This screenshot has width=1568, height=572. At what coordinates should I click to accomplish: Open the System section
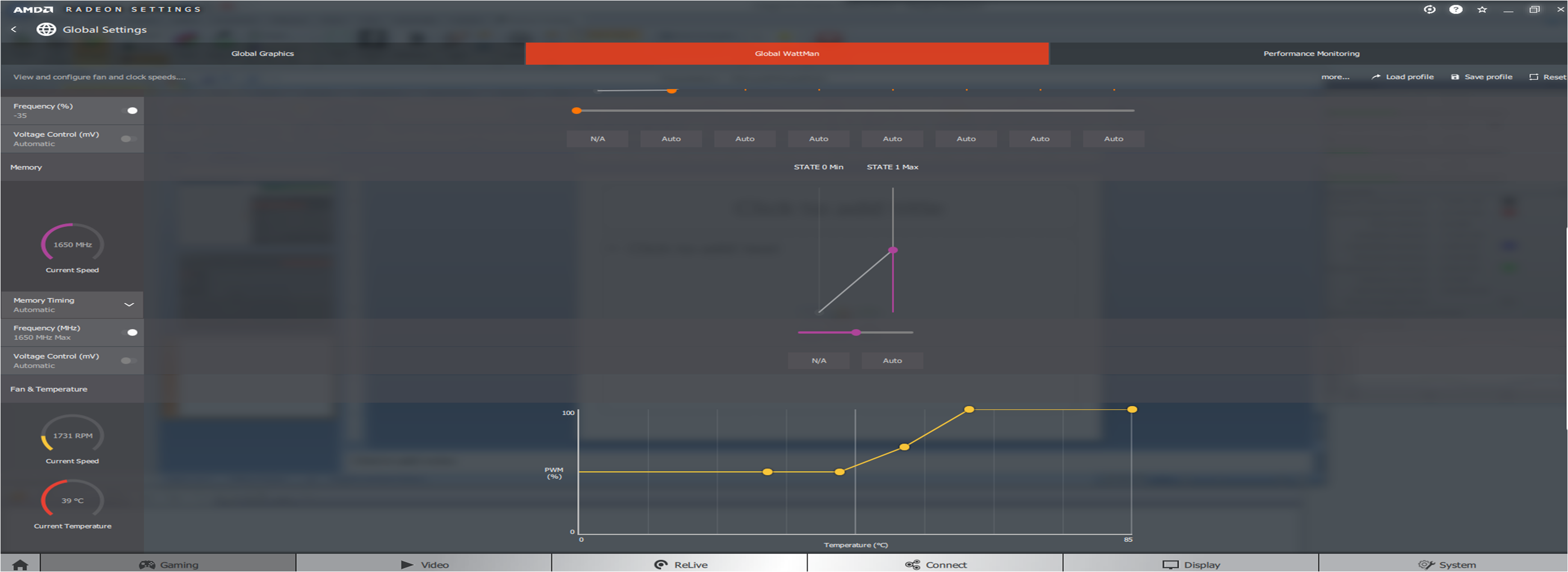[x=1443, y=564]
